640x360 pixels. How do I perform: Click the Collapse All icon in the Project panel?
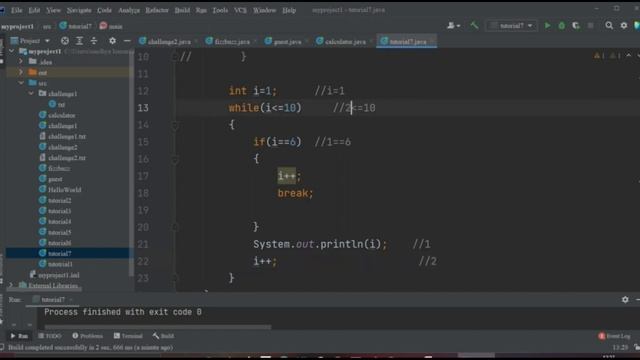94,41
